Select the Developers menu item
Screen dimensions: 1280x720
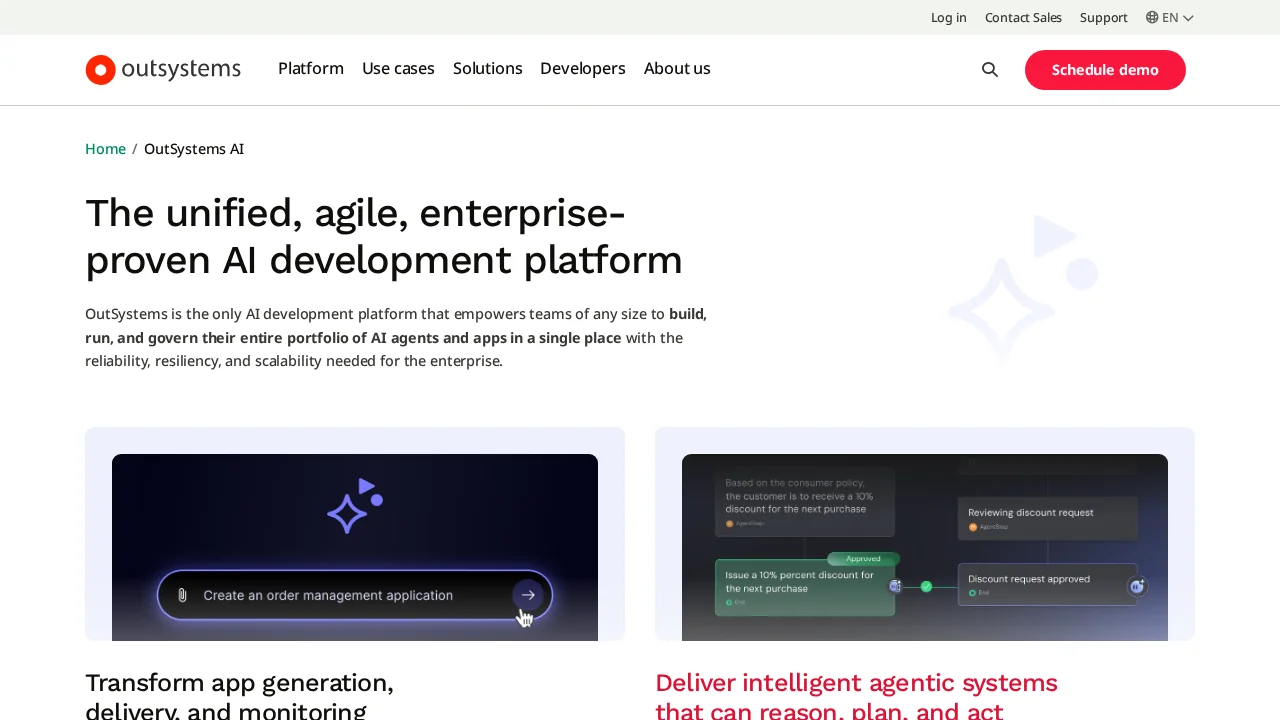point(583,69)
